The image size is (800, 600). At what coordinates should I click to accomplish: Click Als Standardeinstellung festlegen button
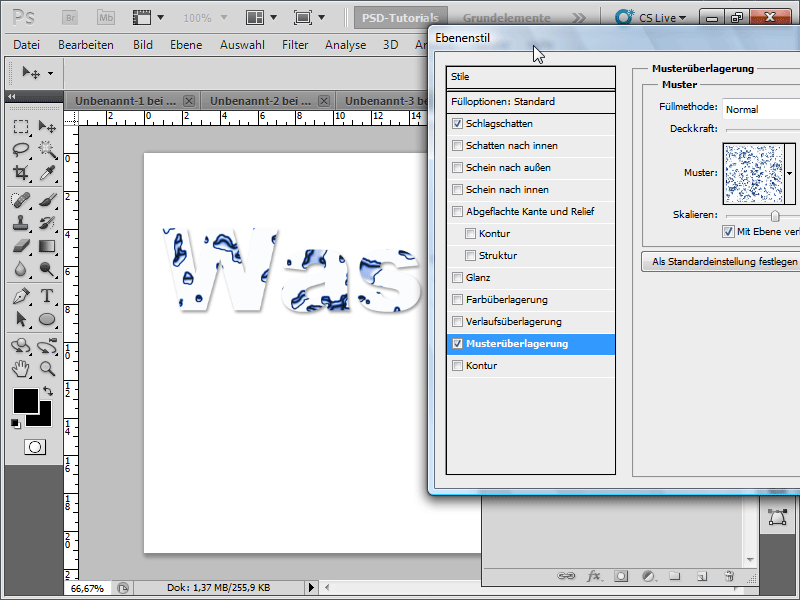tap(720, 262)
